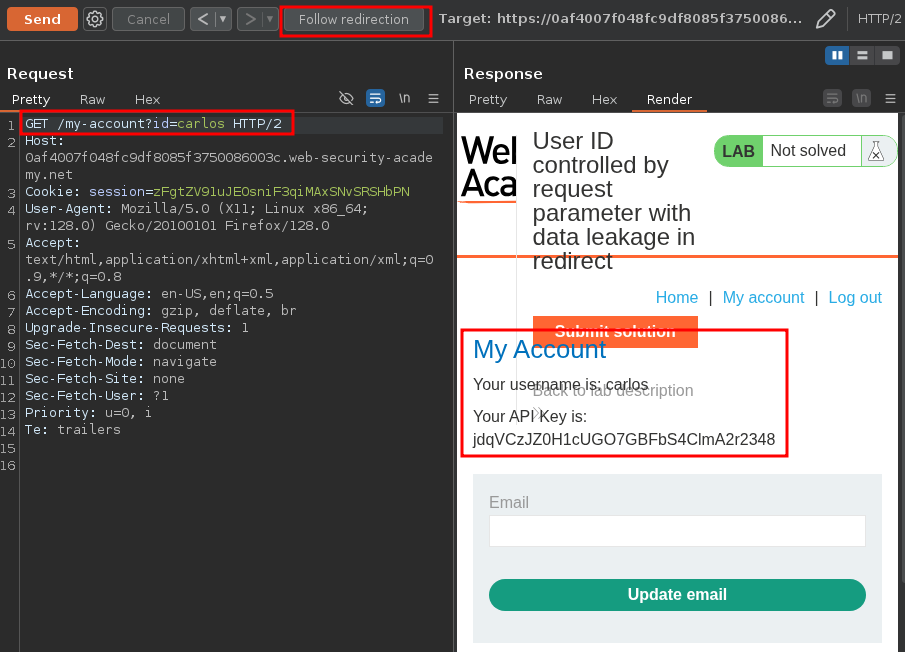This screenshot has width=905, height=652.
Task: Toggle word wrap in Request panel
Action: point(375,98)
